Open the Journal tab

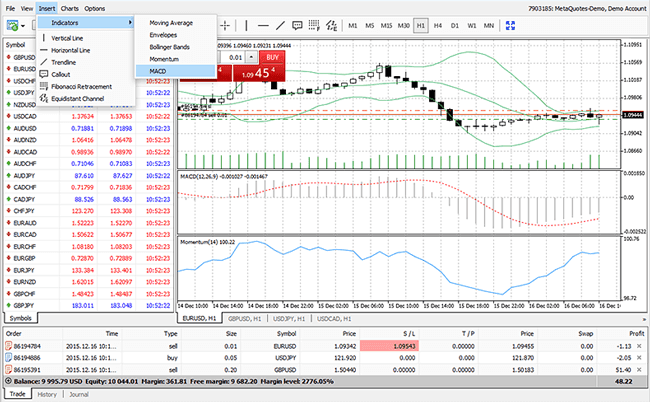[x=79, y=395]
